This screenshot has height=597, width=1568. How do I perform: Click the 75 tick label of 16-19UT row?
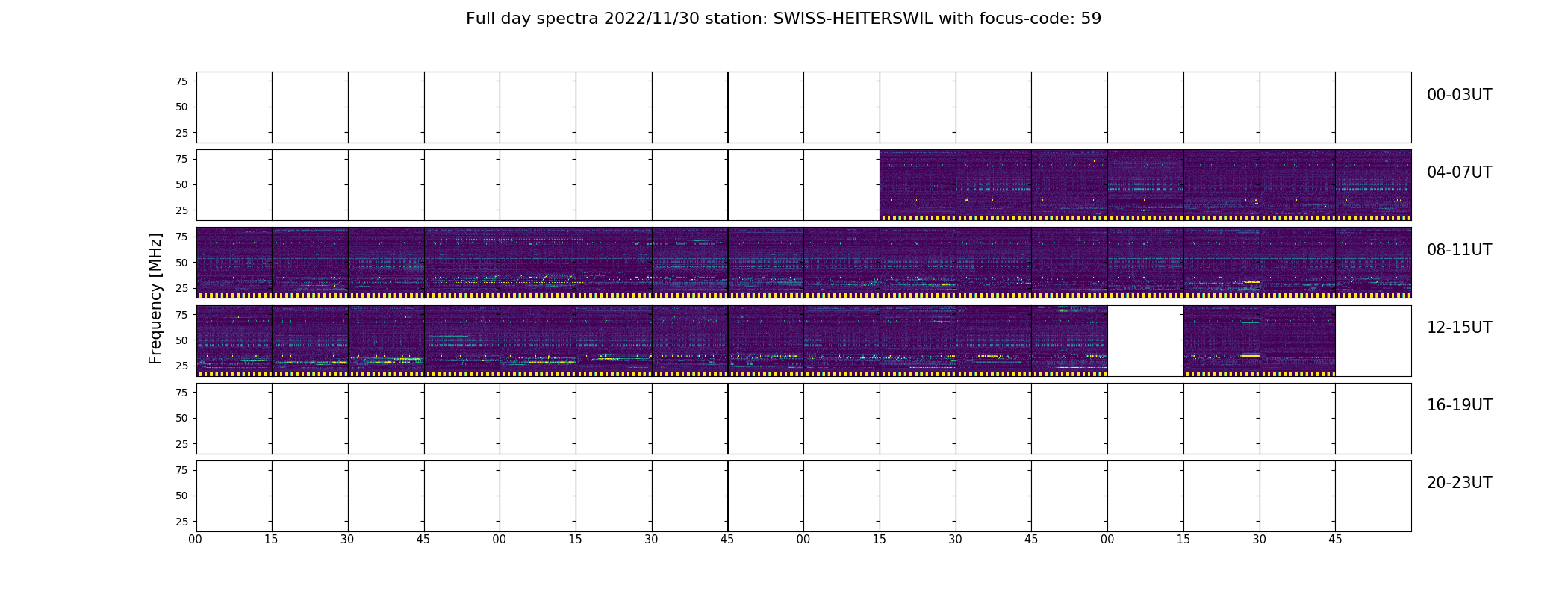[181, 393]
